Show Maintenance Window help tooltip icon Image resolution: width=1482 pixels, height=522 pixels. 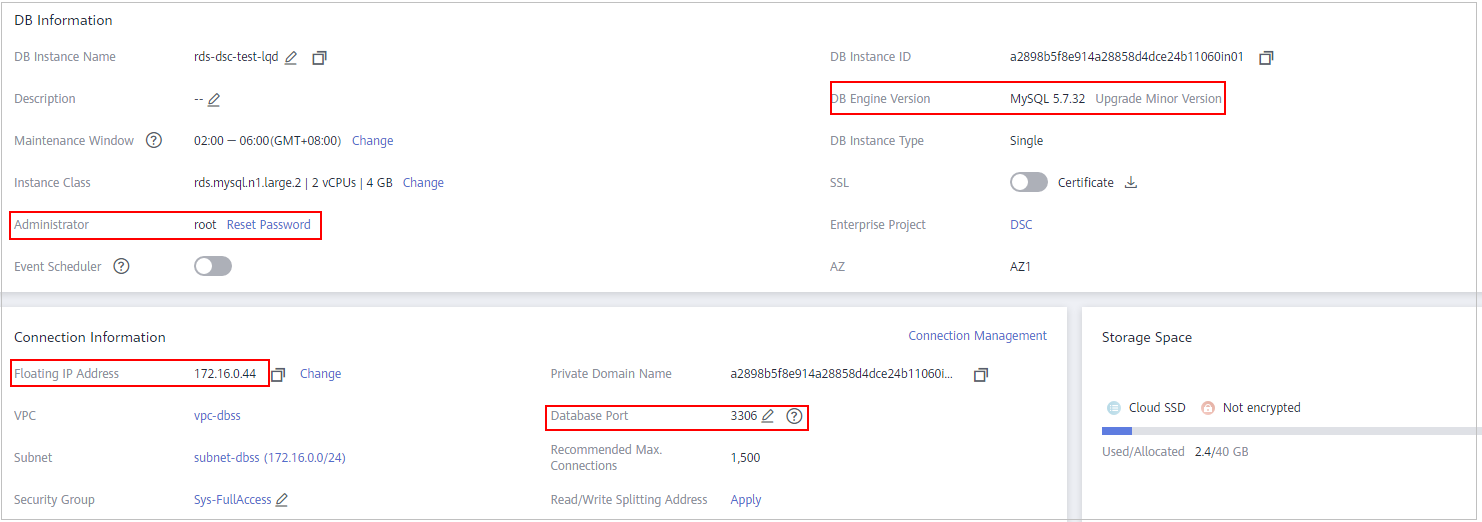pos(154,141)
